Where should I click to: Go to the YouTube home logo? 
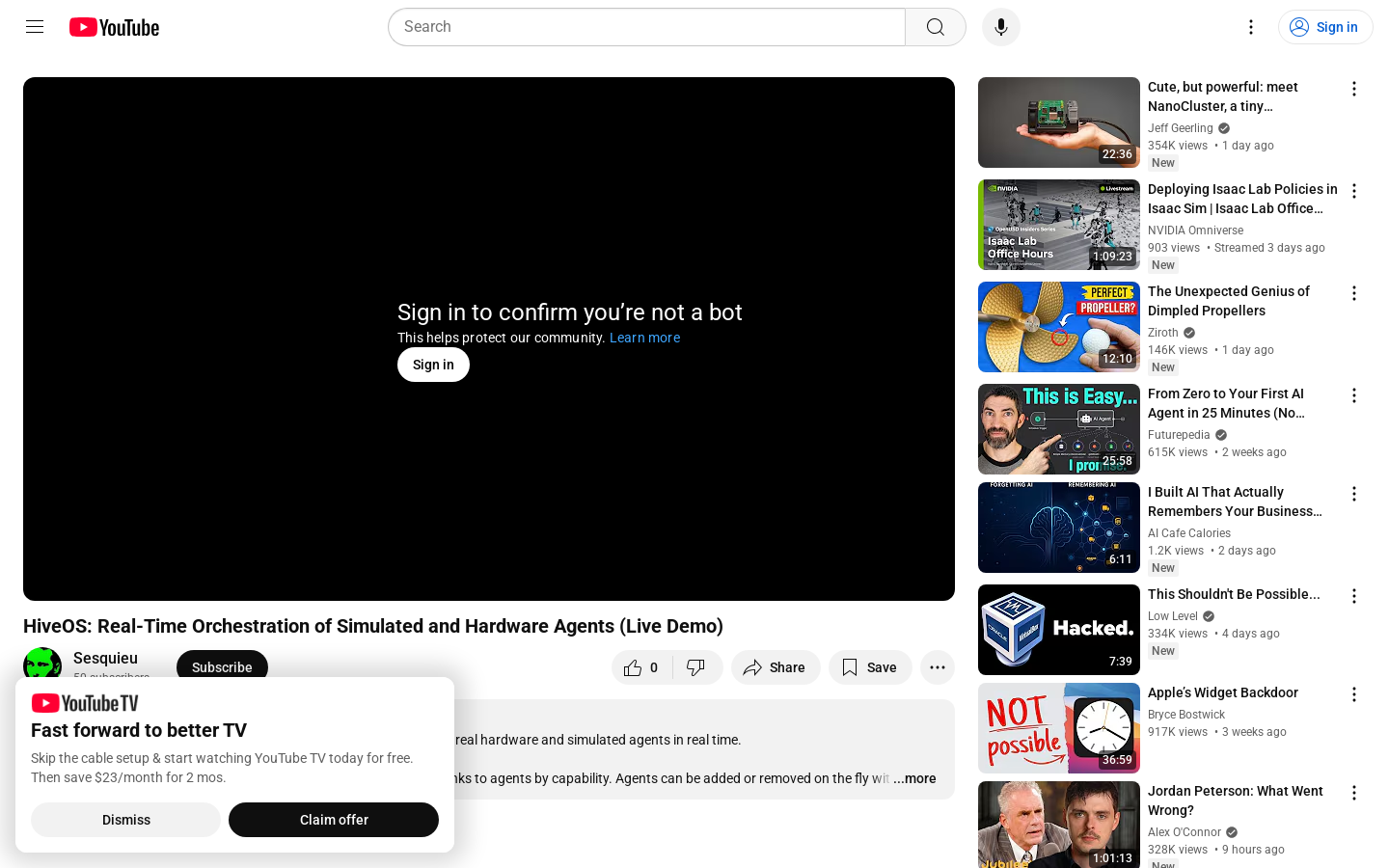click(x=114, y=27)
